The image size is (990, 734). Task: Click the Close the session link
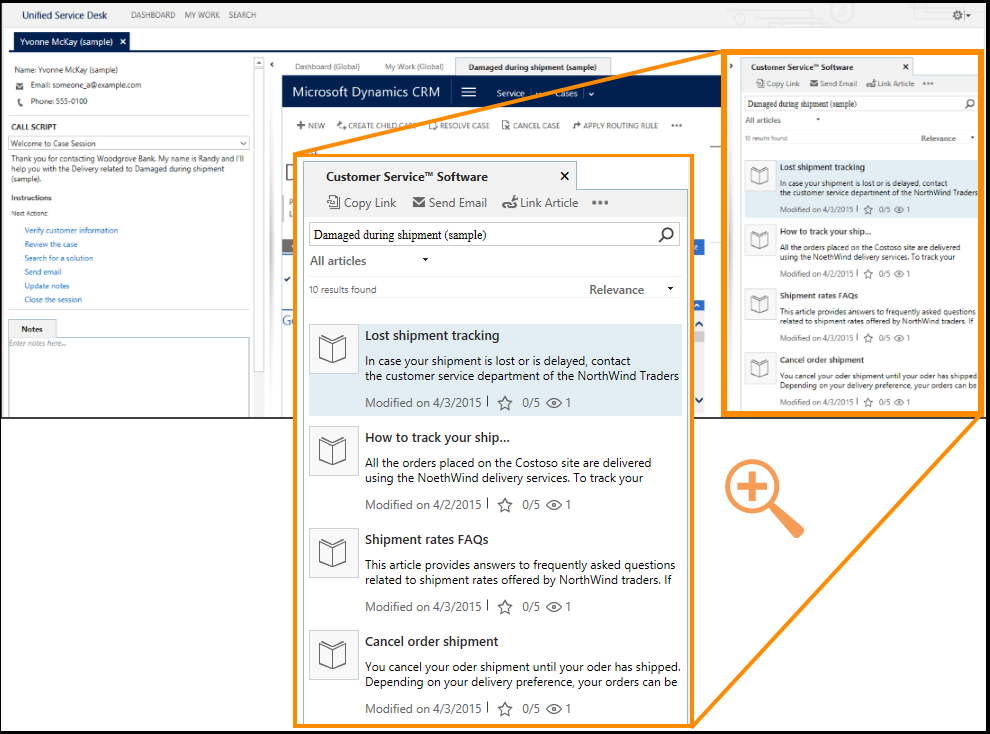click(x=54, y=300)
